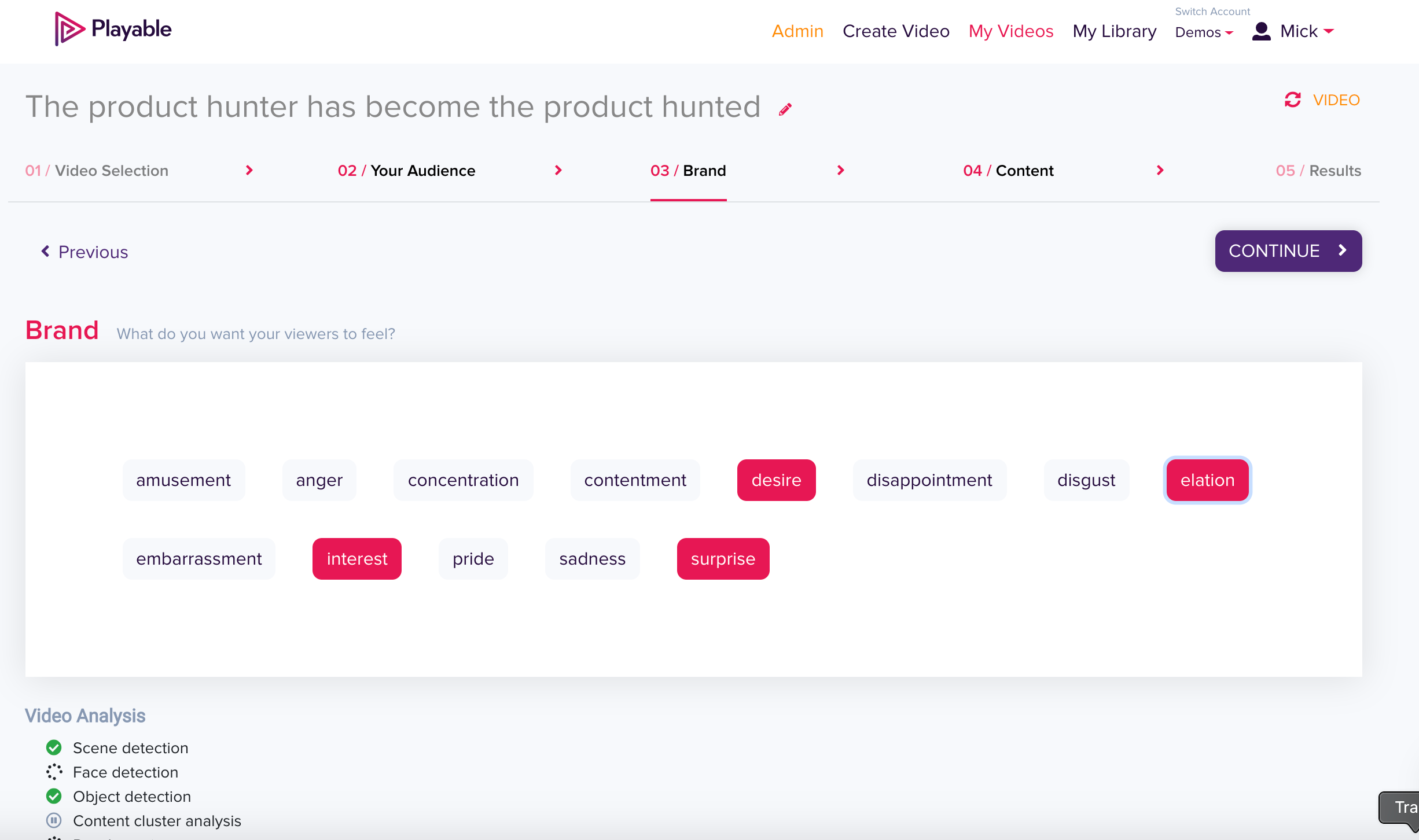Click the Playable logo

tap(113, 29)
